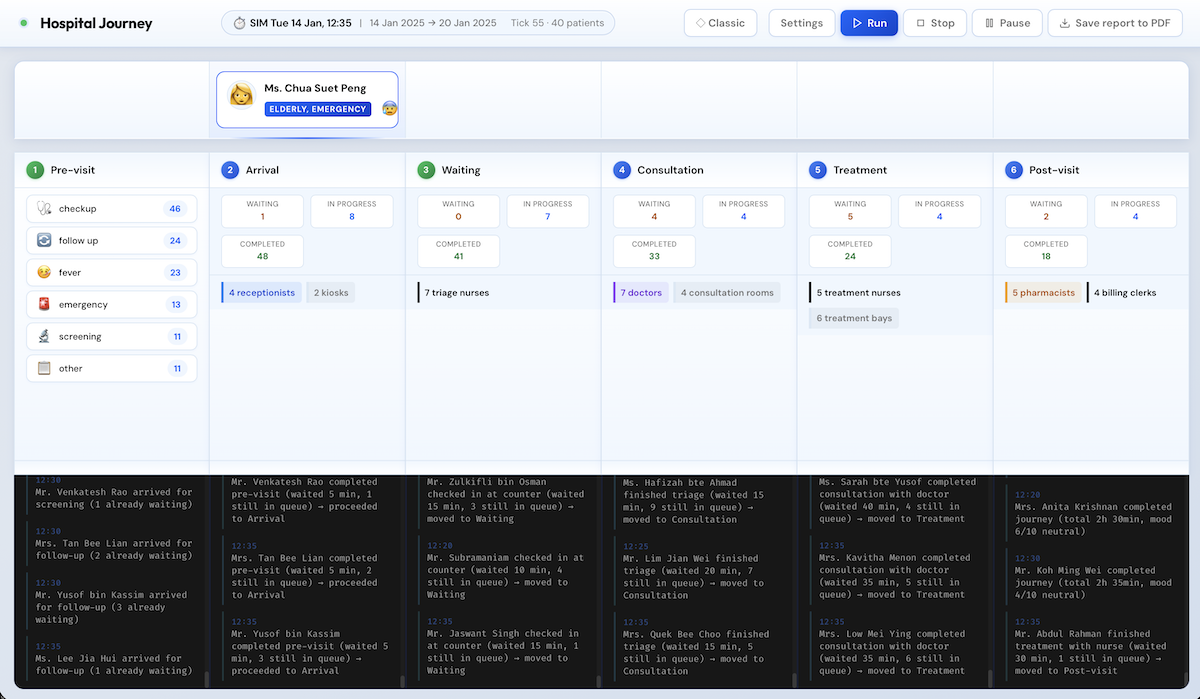Viewport: 1200px width, 699px height.
Task: Click the 7 triage nurses label
Action: coord(455,293)
